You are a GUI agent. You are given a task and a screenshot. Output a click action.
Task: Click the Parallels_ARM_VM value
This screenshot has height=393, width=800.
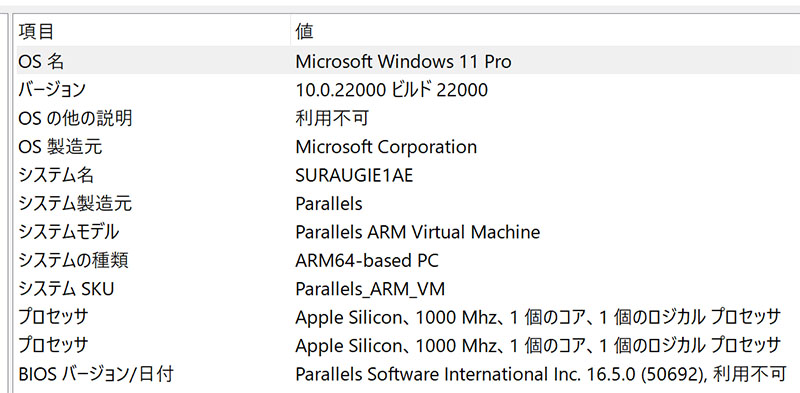(370, 289)
